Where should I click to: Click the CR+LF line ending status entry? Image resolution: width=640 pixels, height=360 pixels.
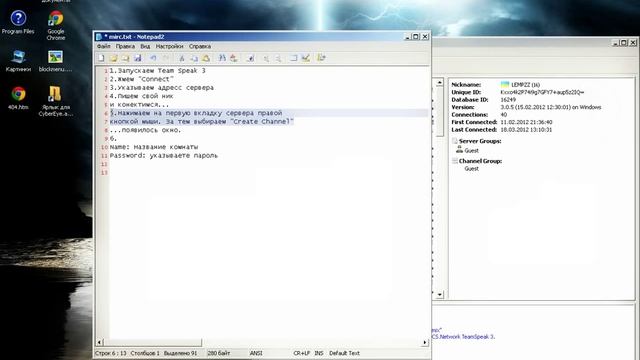click(302, 353)
